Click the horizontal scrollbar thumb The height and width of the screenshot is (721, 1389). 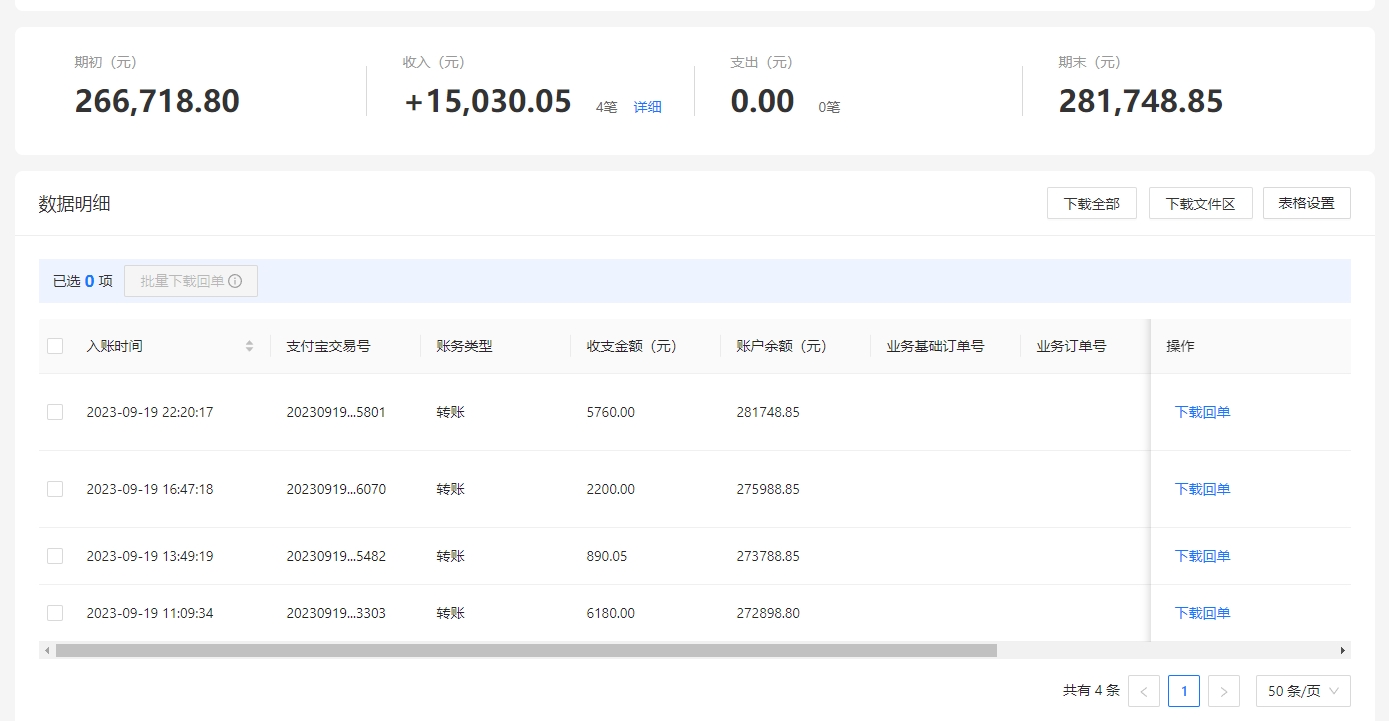click(x=526, y=650)
